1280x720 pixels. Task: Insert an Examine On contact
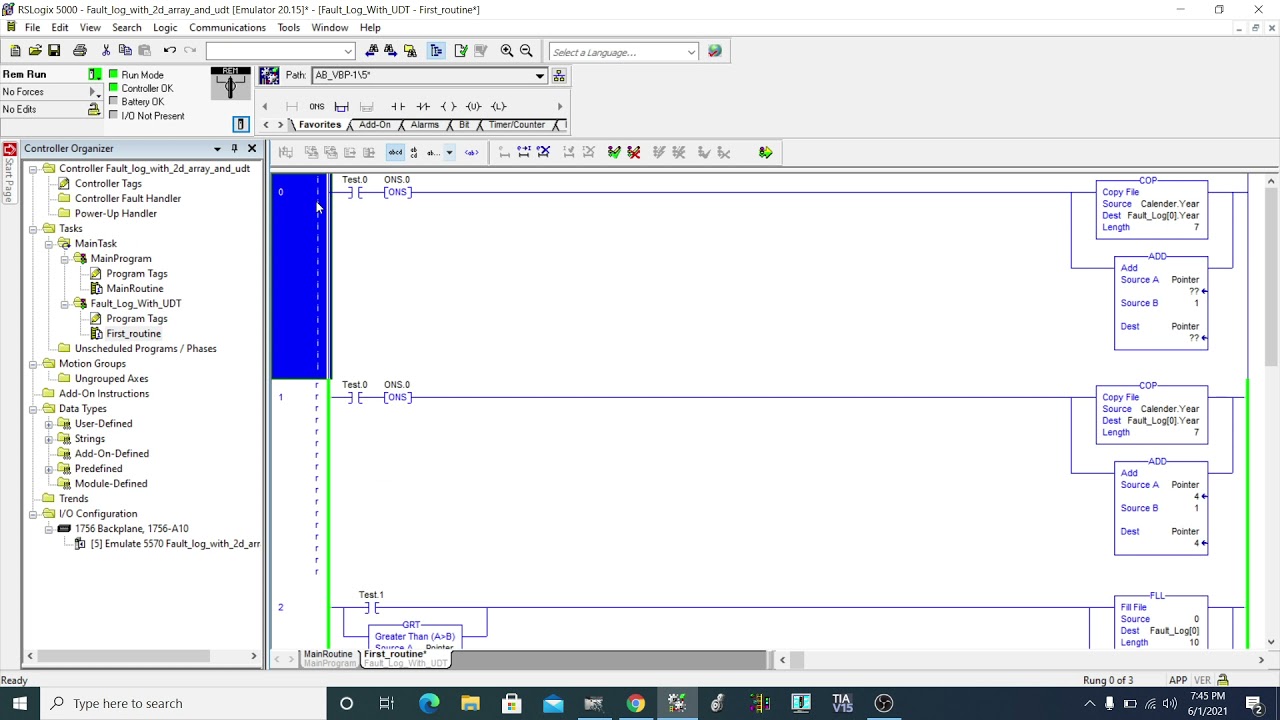click(398, 106)
